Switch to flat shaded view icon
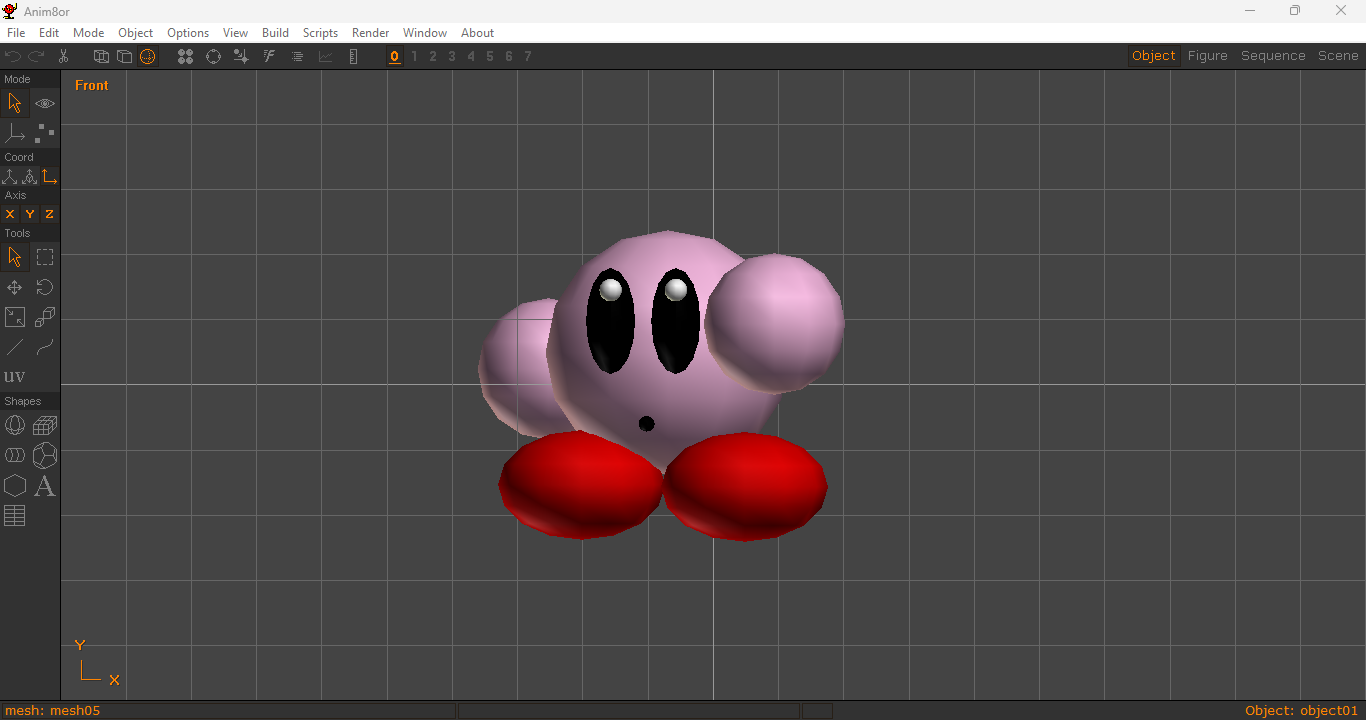Viewport: 1366px width, 720px height. (124, 57)
